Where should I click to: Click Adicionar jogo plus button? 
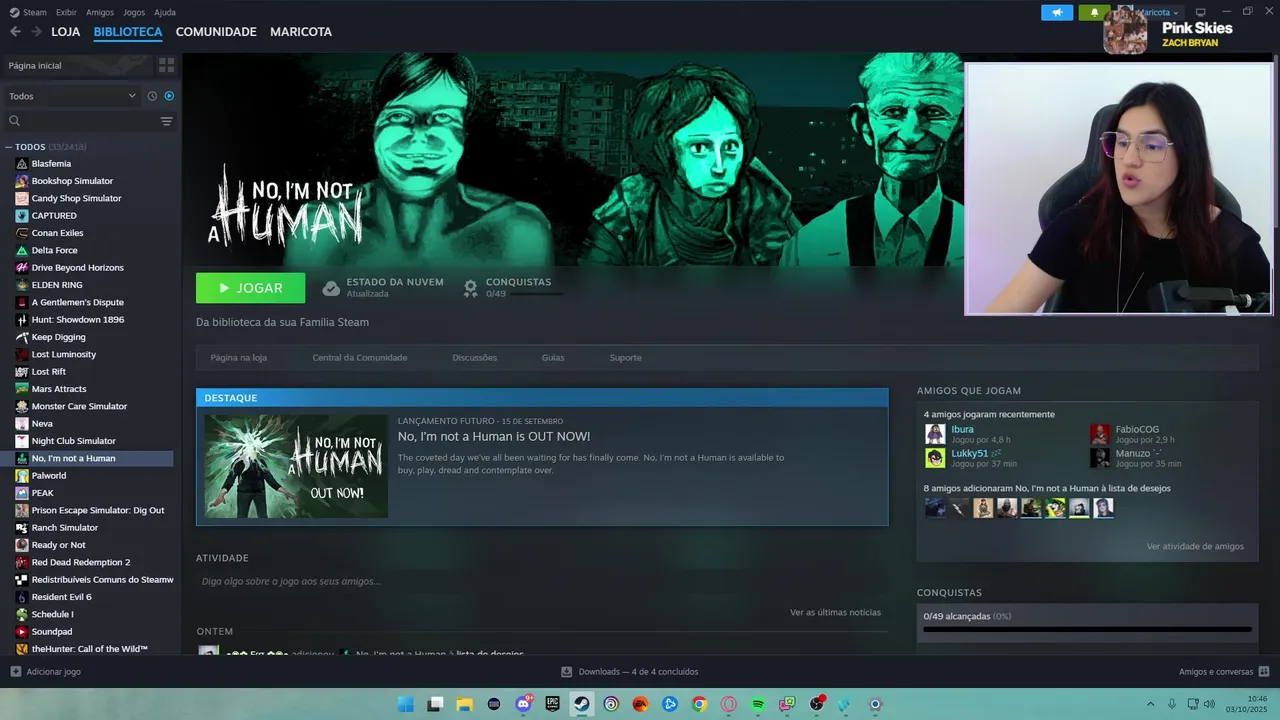tap(15, 672)
